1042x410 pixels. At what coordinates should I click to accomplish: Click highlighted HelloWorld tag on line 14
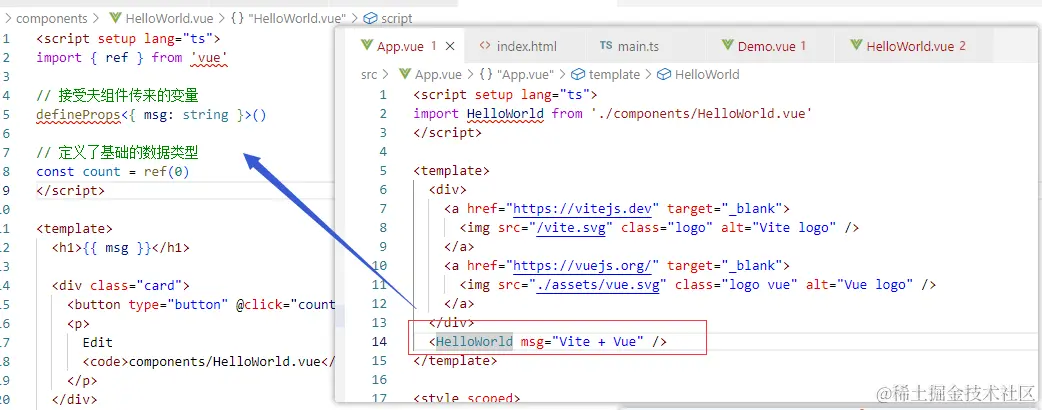[474, 342]
